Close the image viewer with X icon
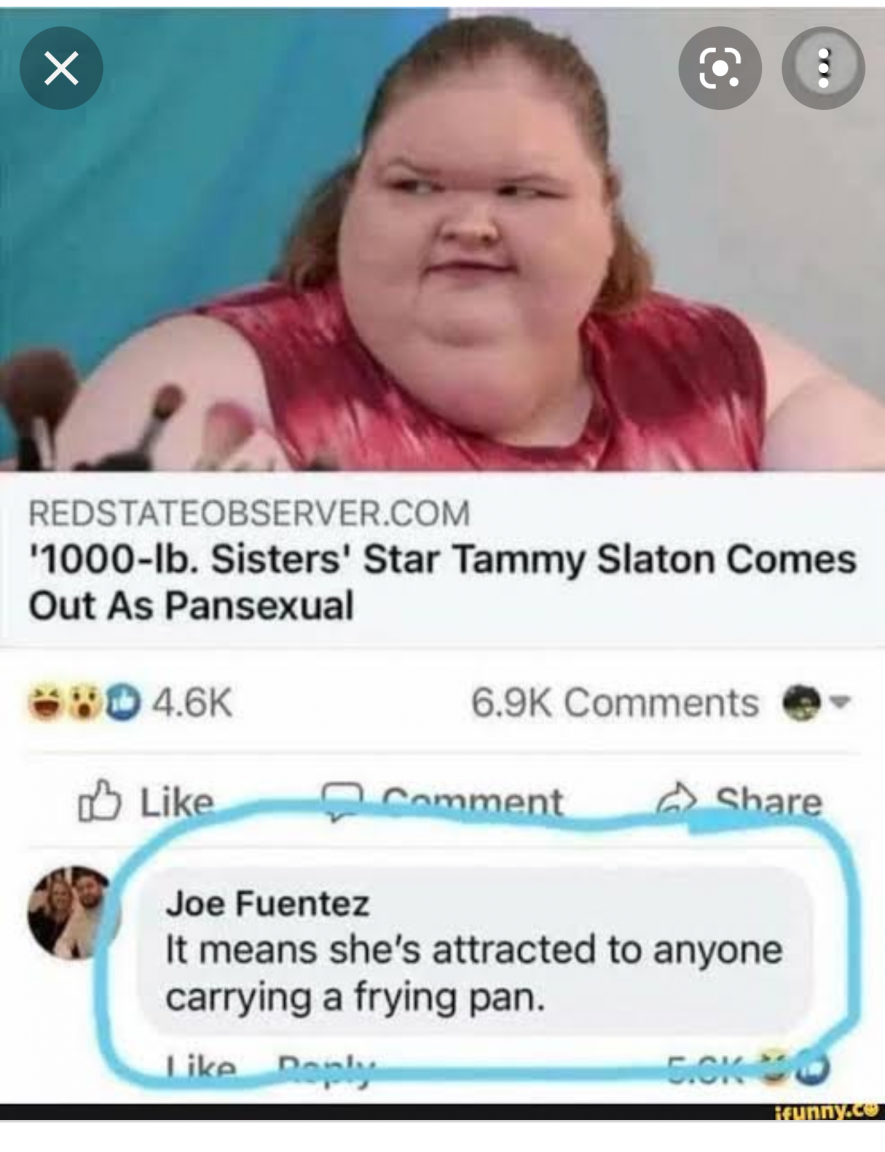This screenshot has width=885, height=1152. click(61, 68)
